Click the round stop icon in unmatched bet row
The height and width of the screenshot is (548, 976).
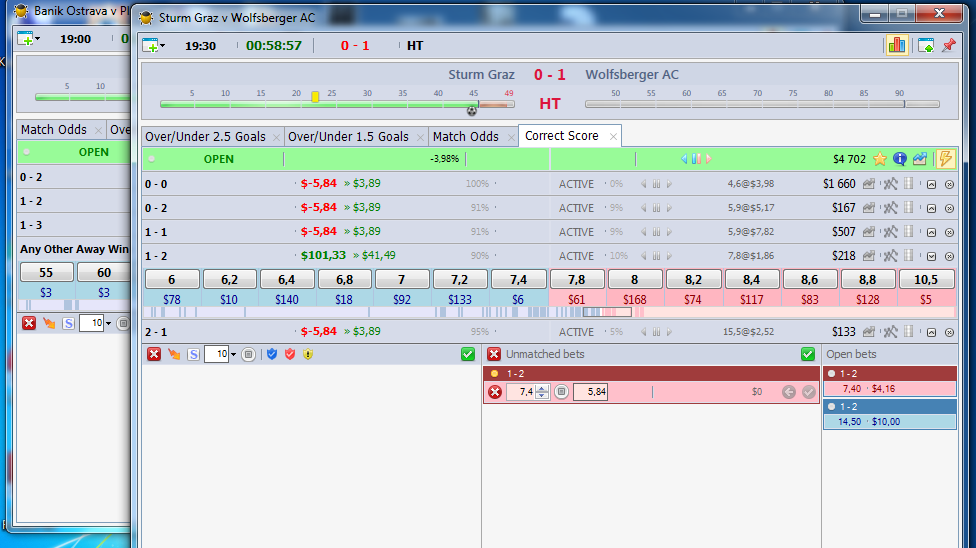(561, 392)
